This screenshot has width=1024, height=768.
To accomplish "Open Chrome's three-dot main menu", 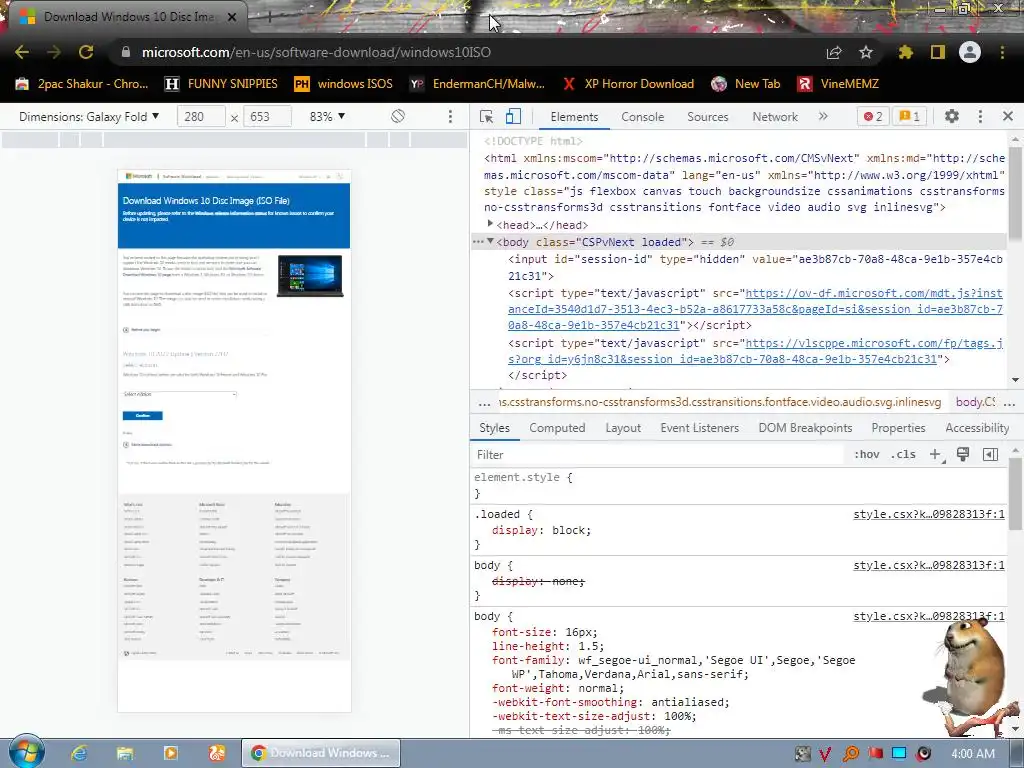I will point(1002,52).
